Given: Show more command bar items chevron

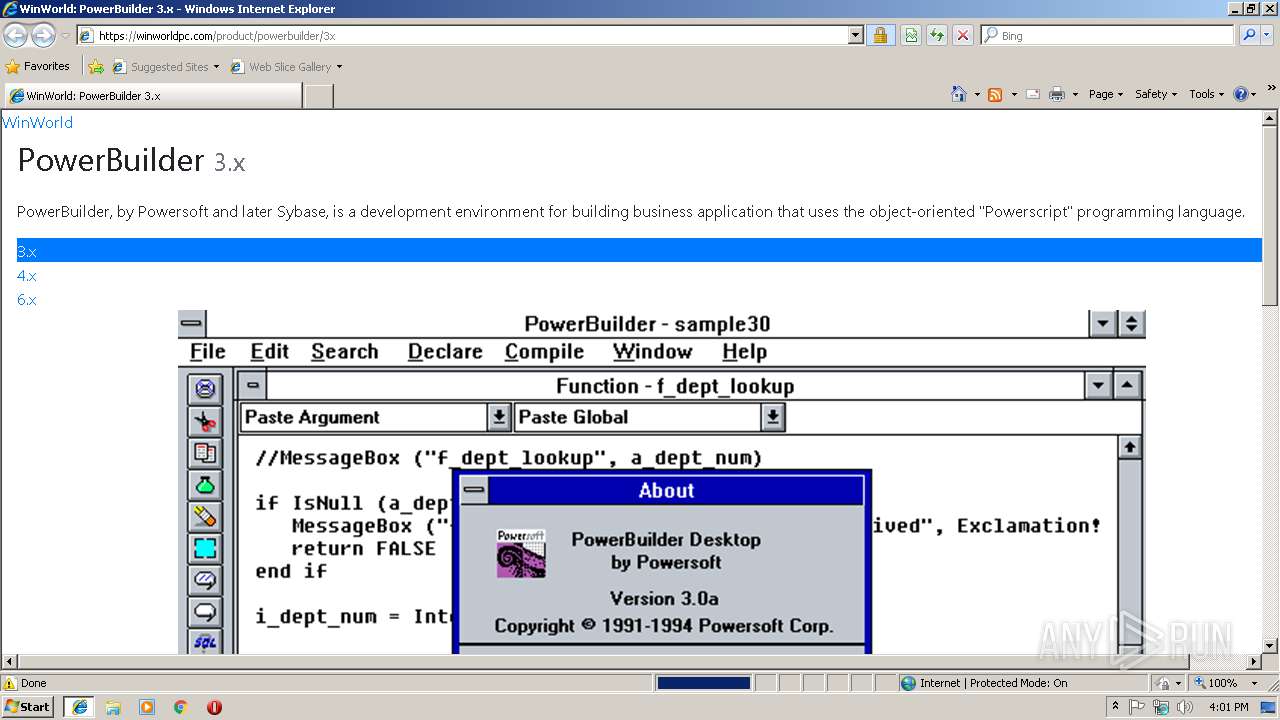Looking at the screenshot, I should coord(1271,90).
